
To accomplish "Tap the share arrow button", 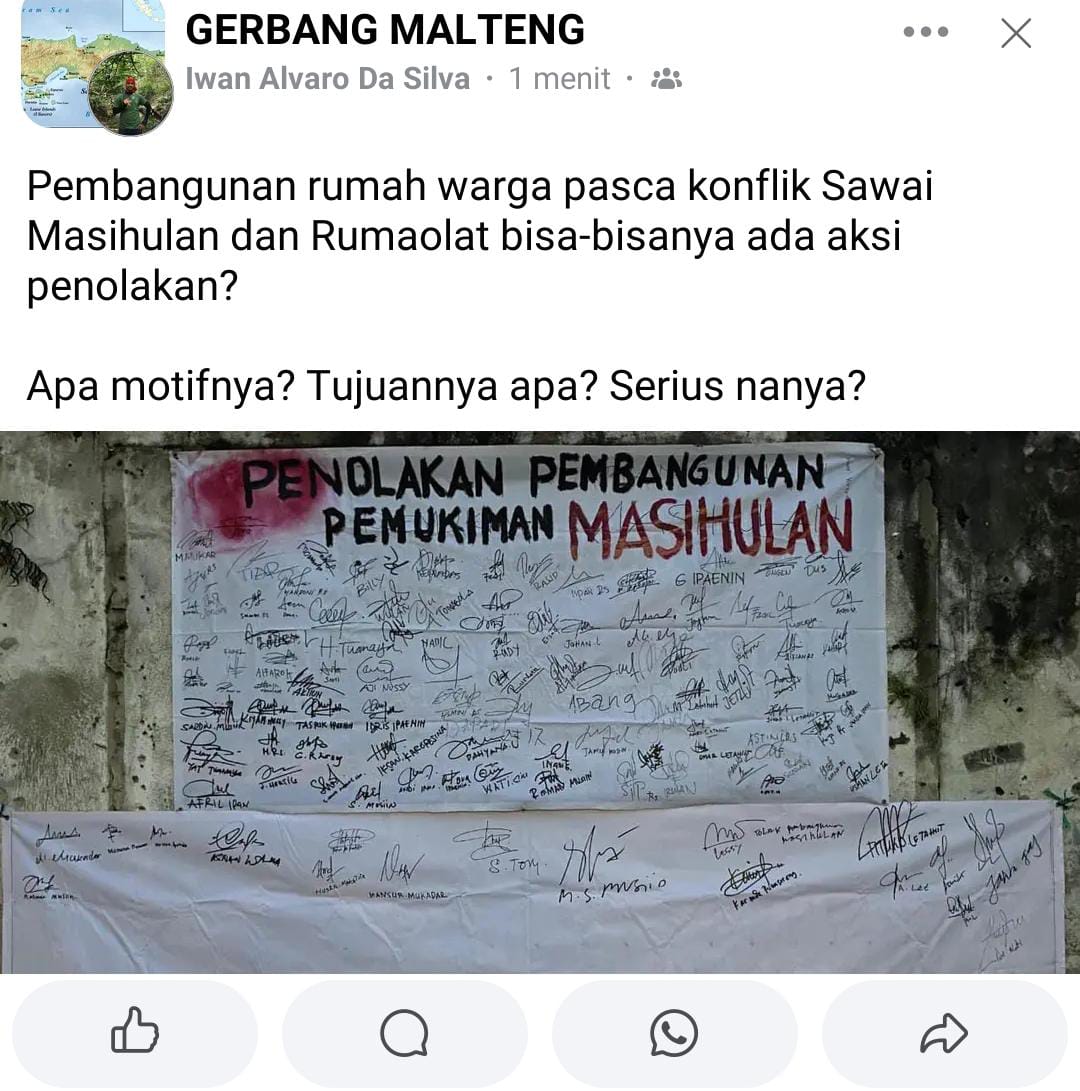I will coord(944,1033).
